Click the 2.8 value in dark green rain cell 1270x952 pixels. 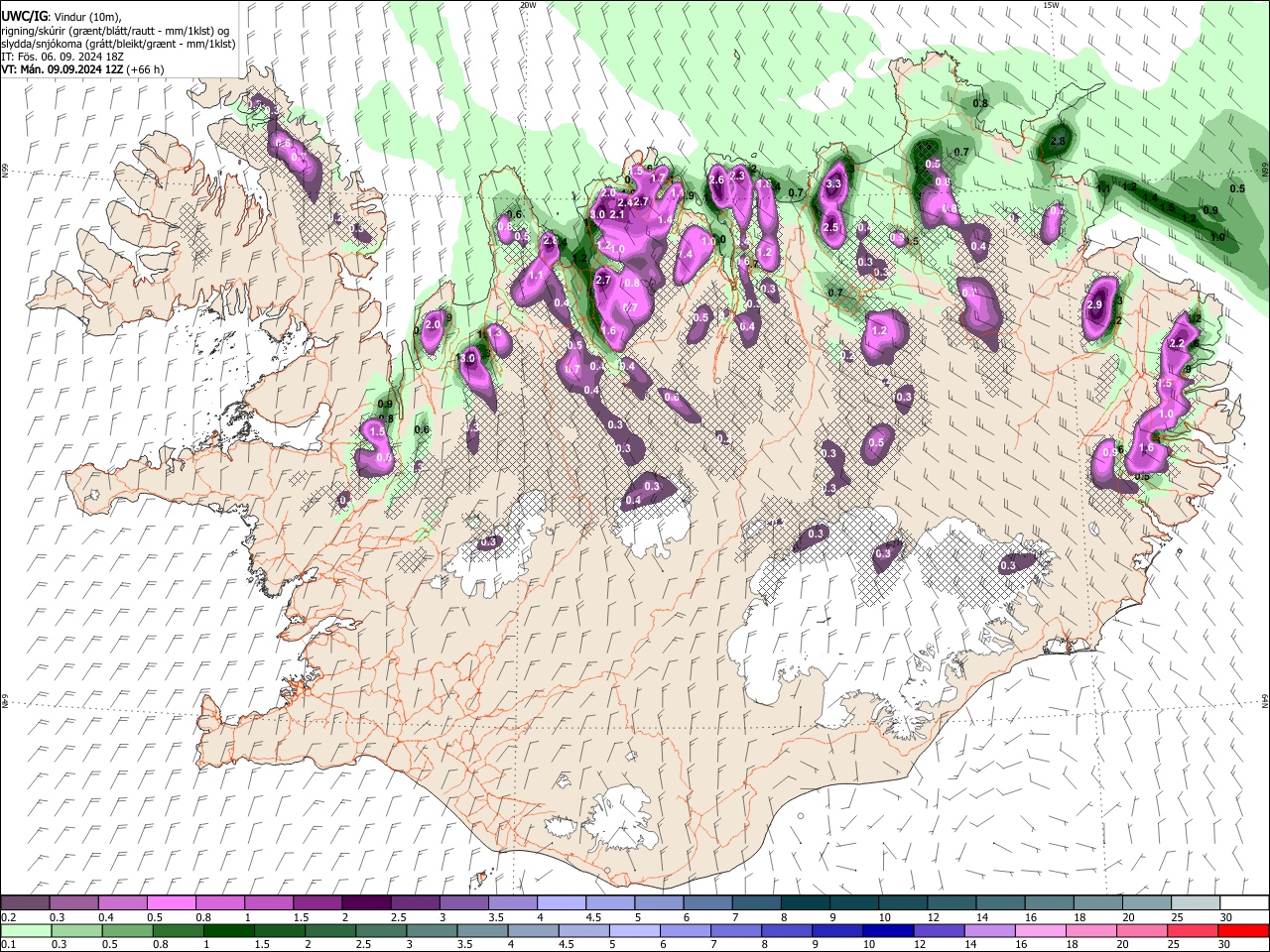(x=1058, y=142)
